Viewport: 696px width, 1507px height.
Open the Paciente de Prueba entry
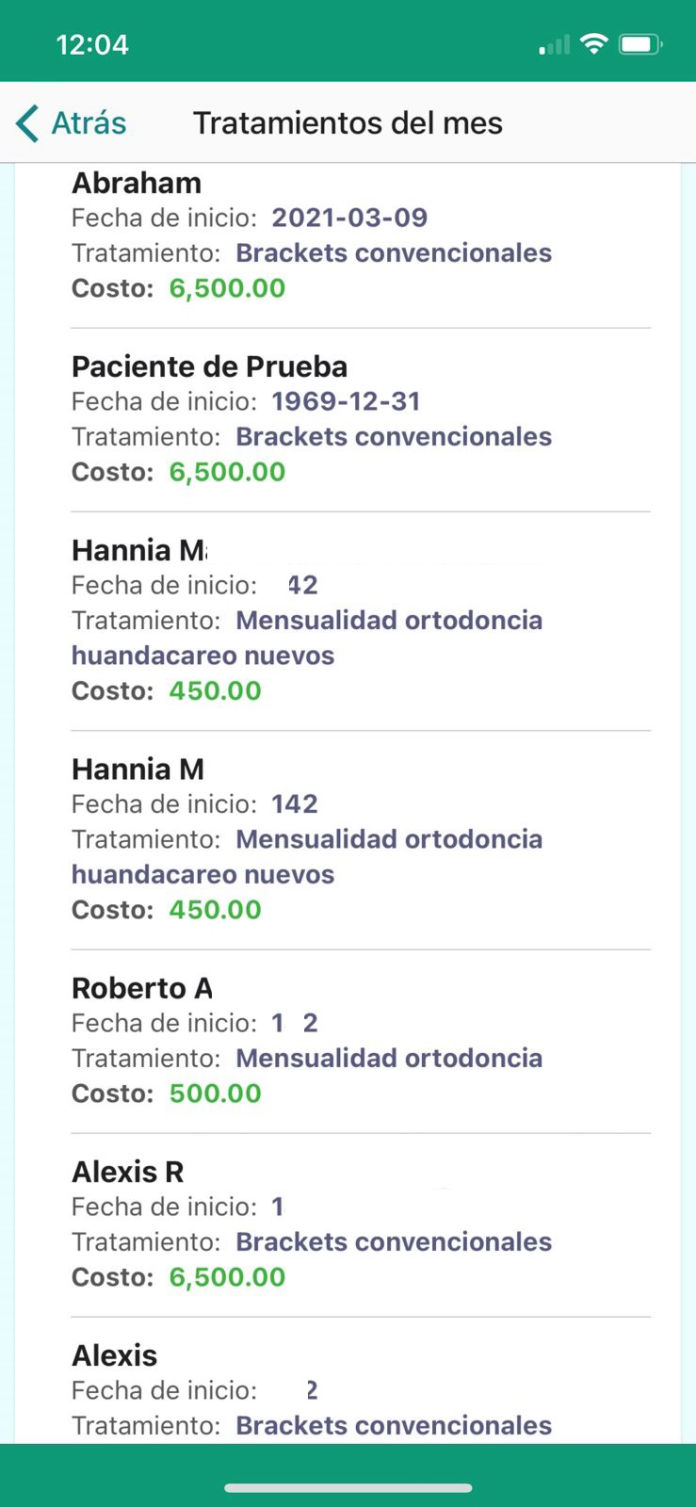point(209,367)
